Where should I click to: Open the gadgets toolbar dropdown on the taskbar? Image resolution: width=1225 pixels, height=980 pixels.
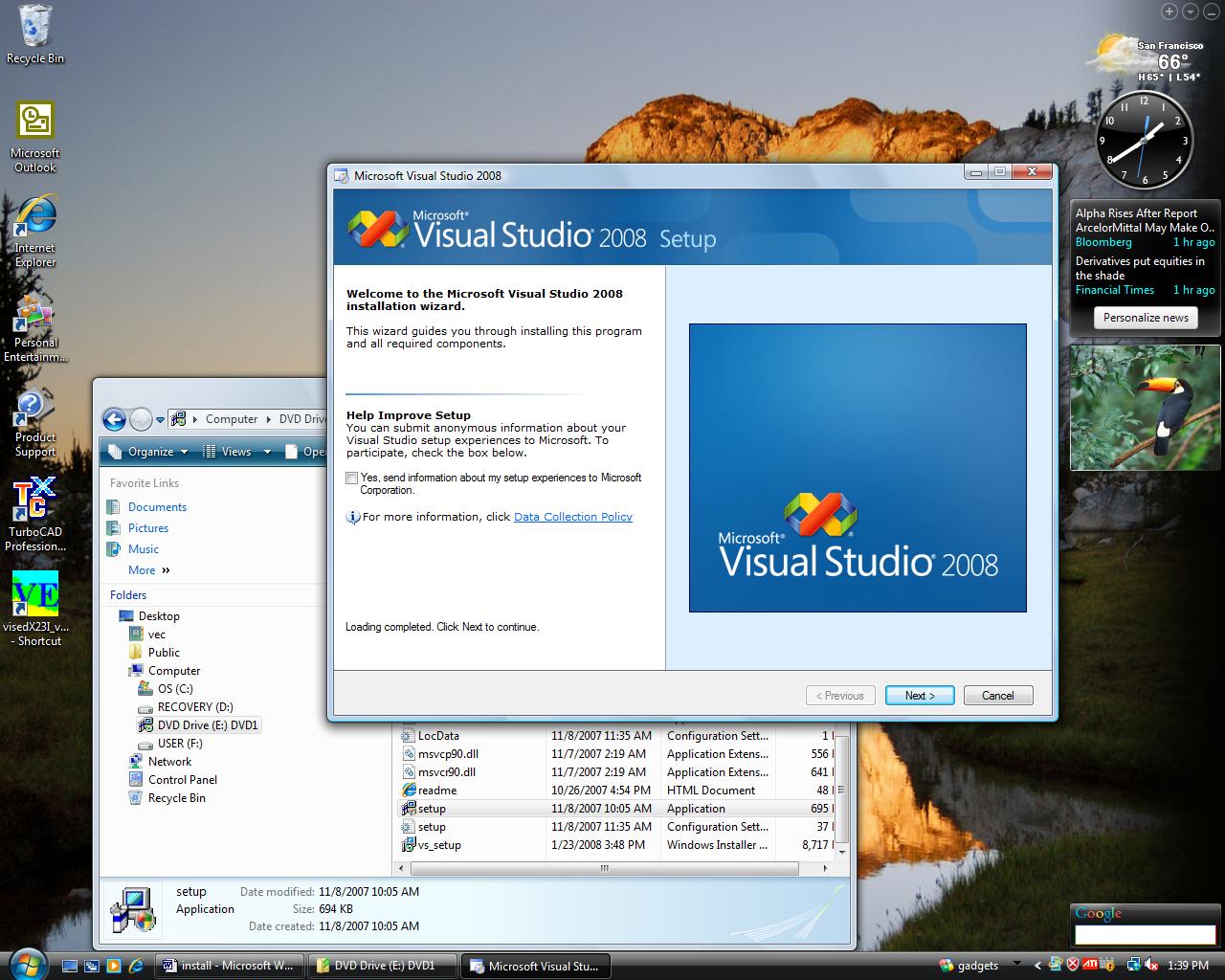point(1015,965)
